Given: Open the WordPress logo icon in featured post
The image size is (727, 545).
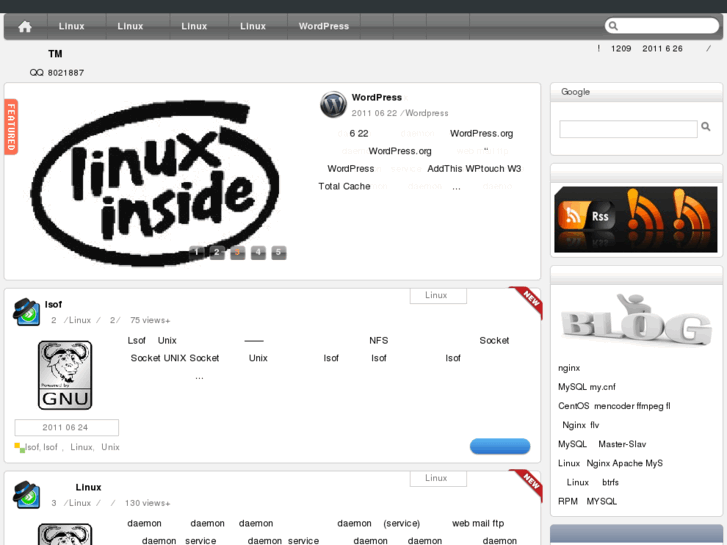Looking at the screenshot, I should (333, 104).
